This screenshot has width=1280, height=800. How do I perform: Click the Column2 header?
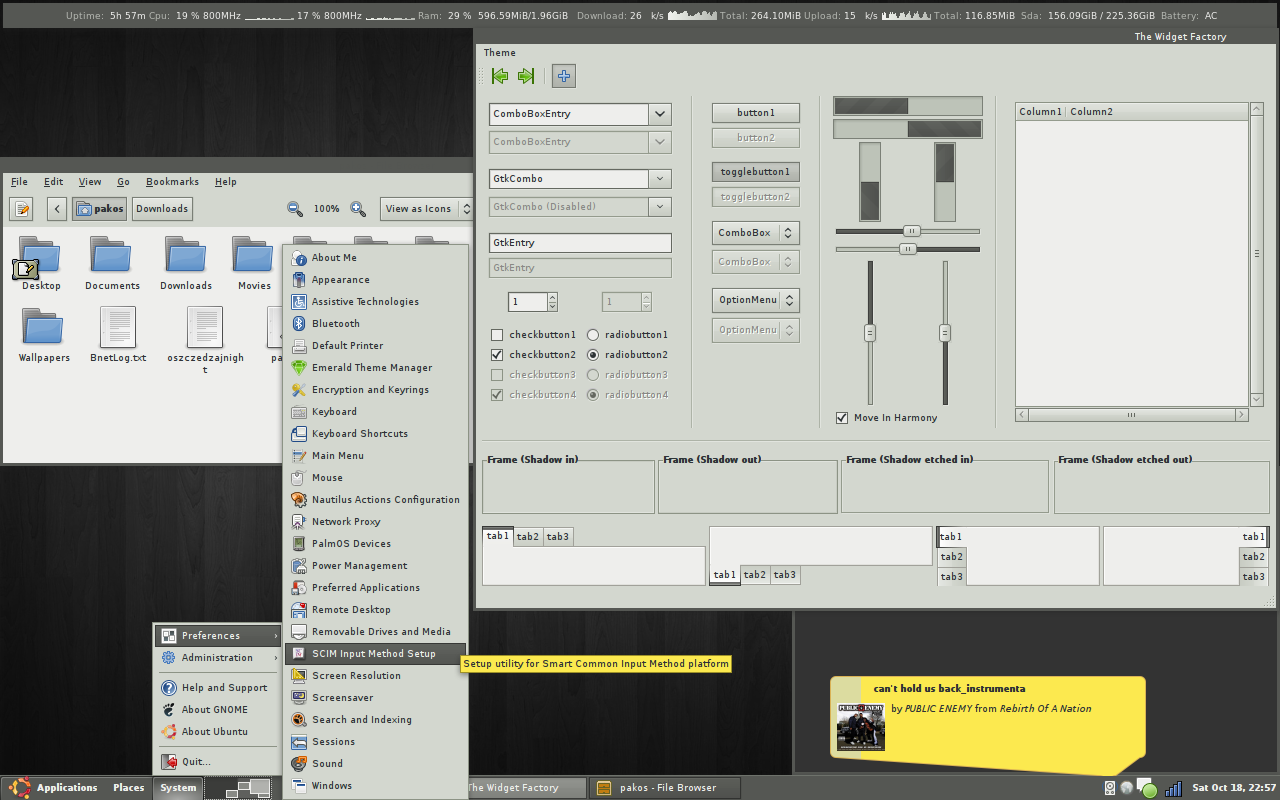click(x=1157, y=112)
